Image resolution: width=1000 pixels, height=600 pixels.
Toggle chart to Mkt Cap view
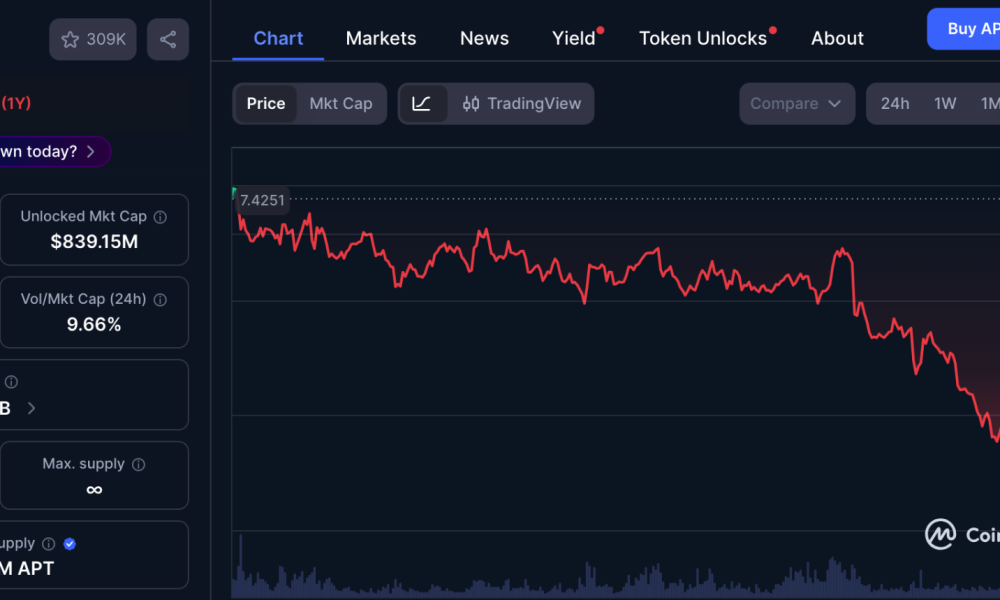341,103
